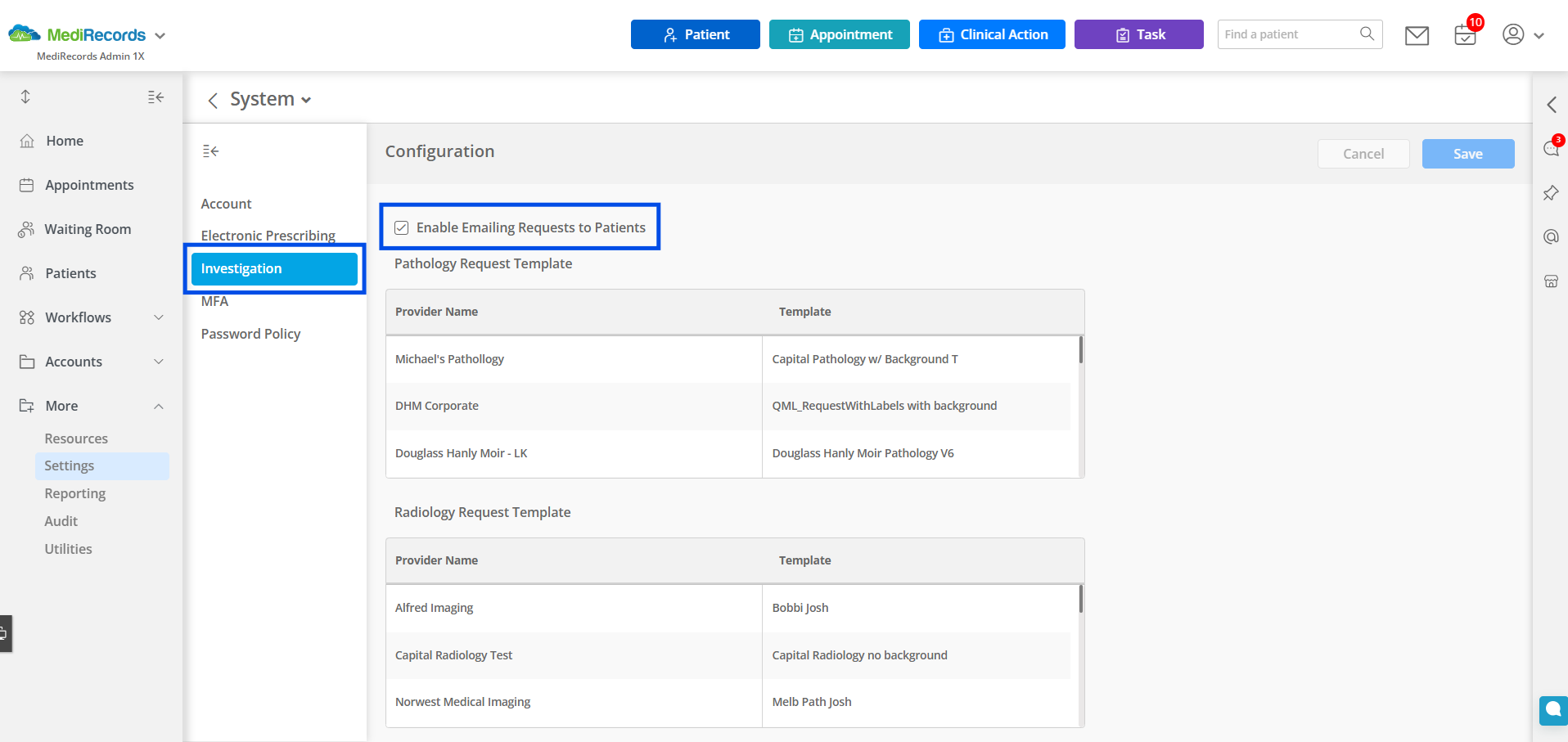Screen dimensions: 1568x742
Task: Create a new Patient
Action: pyautogui.click(x=695, y=34)
